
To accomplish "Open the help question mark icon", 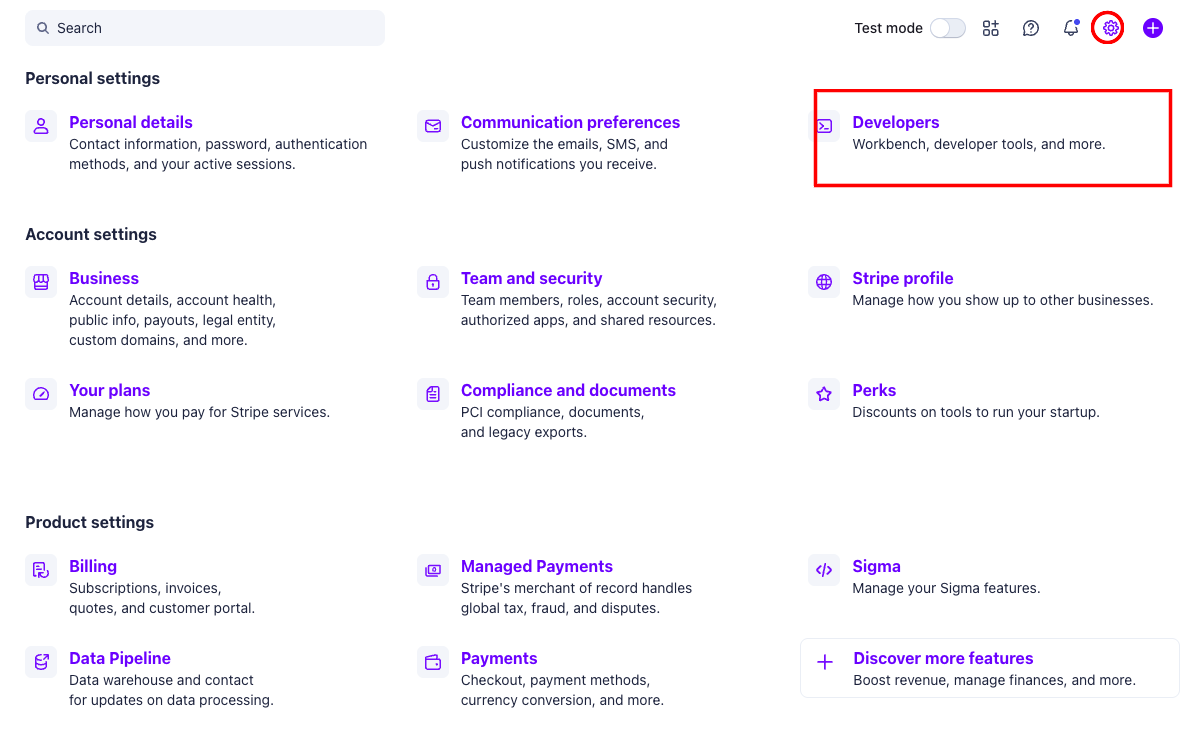I will coord(1030,28).
